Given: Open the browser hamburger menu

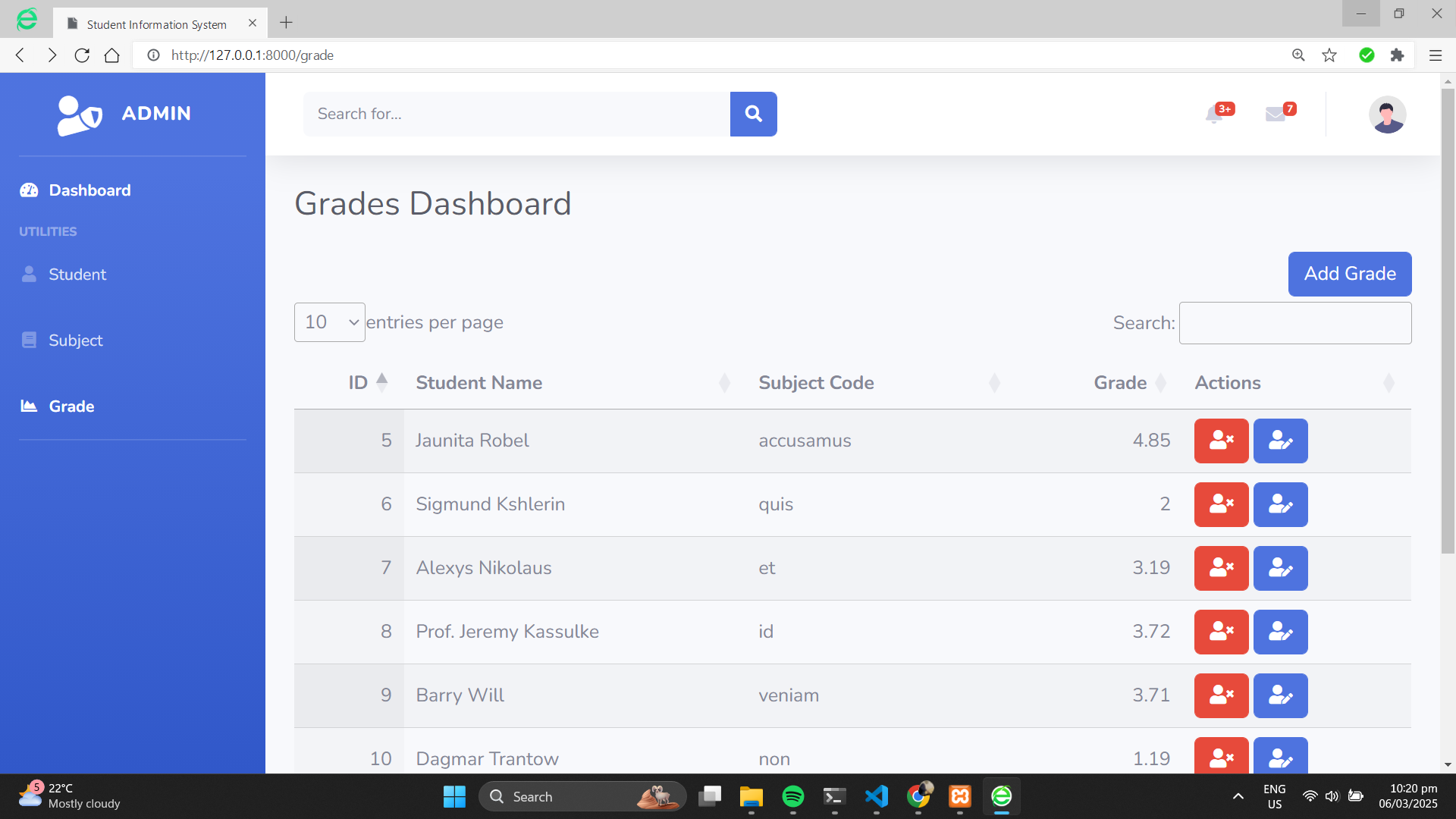Looking at the screenshot, I should pos(1435,55).
